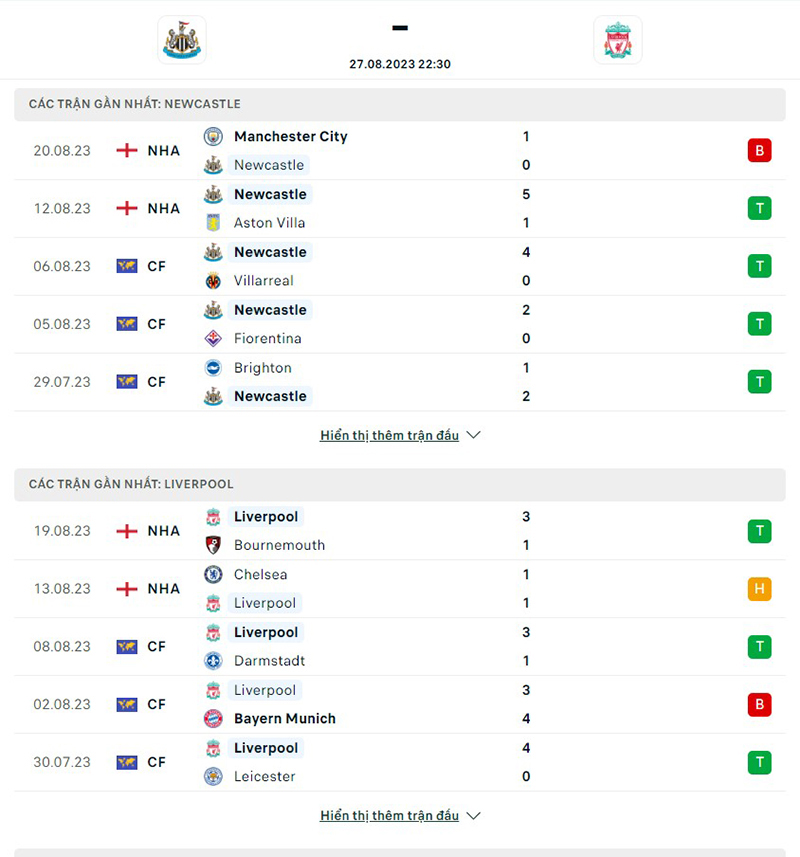Click the Liverpool crest in the header
The height and width of the screenshot is (857, 800).
[x=617, y=40]
